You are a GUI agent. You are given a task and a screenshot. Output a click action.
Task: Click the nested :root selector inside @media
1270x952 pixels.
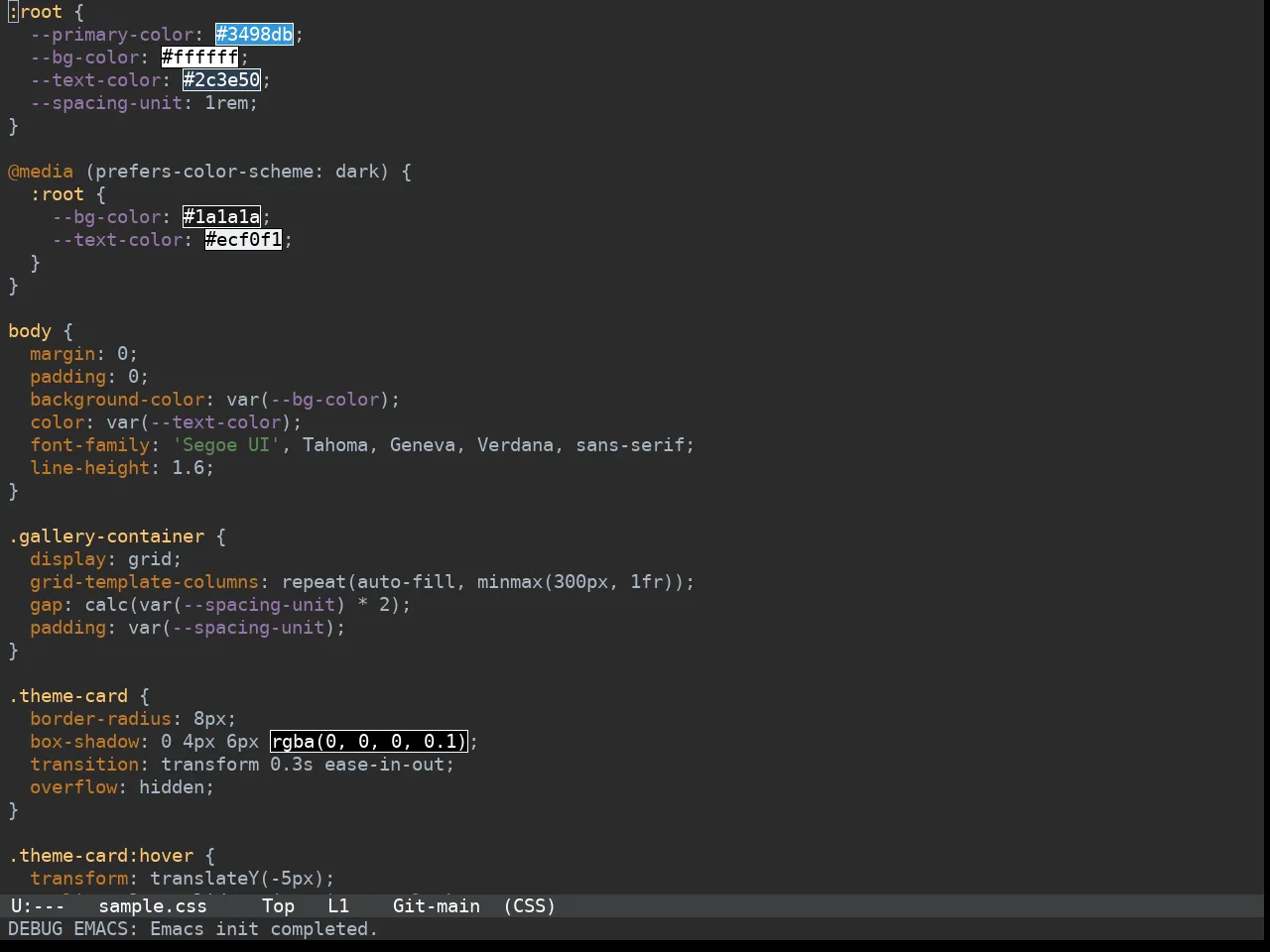pyautogui.click(x=58, y=194)
